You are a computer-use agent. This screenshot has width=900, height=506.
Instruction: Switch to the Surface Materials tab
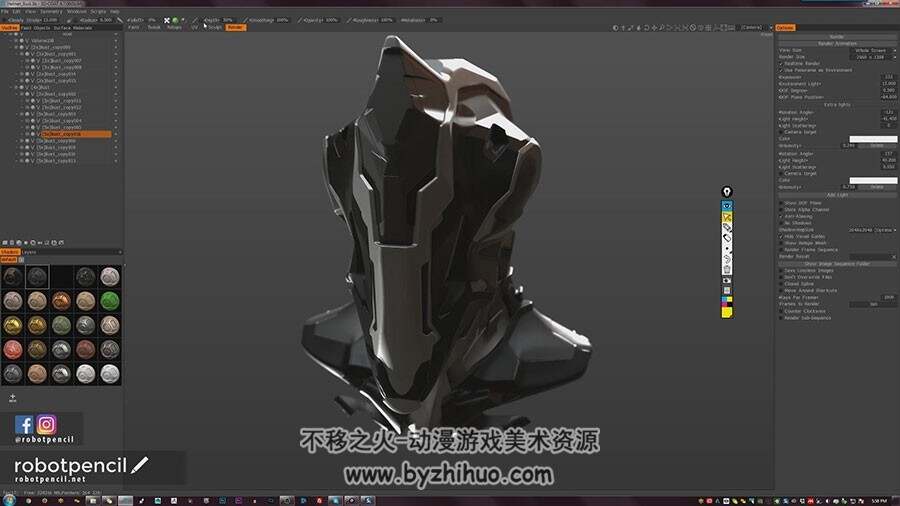tap(72, 28)
